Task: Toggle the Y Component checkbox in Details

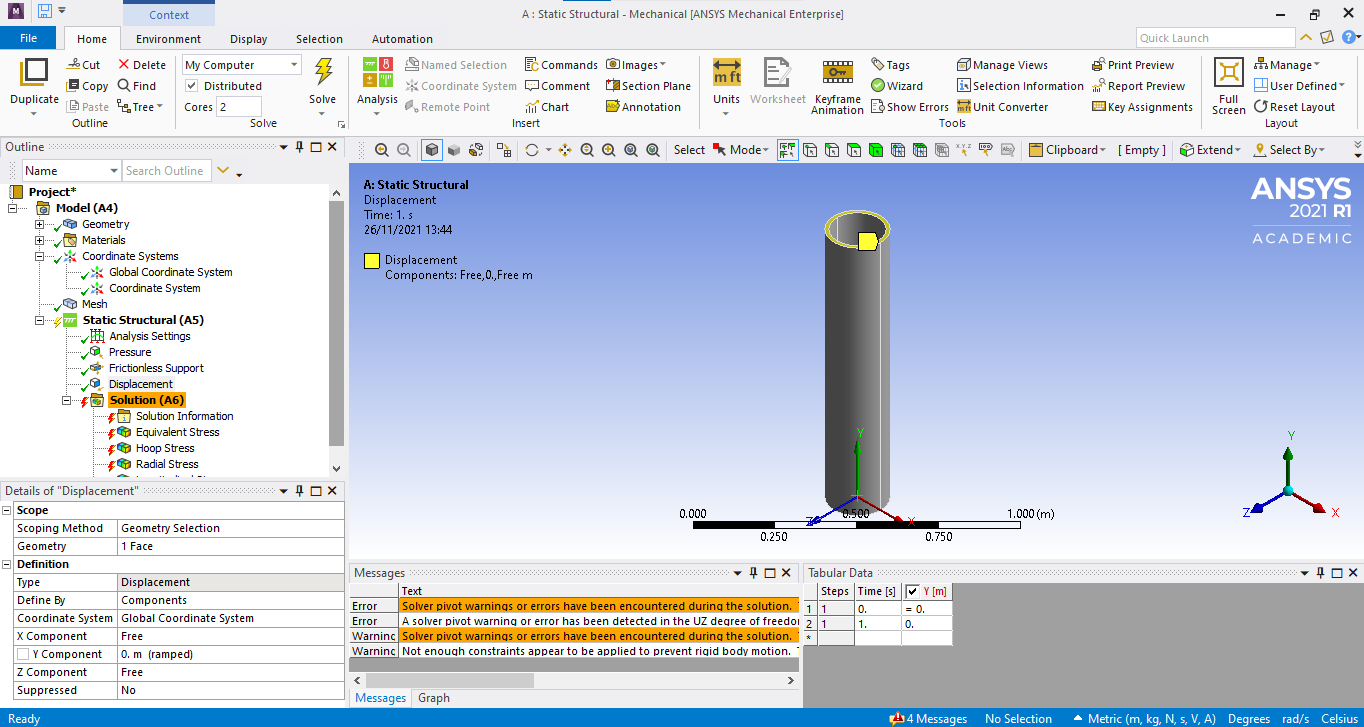Action: tap(23, 654)
